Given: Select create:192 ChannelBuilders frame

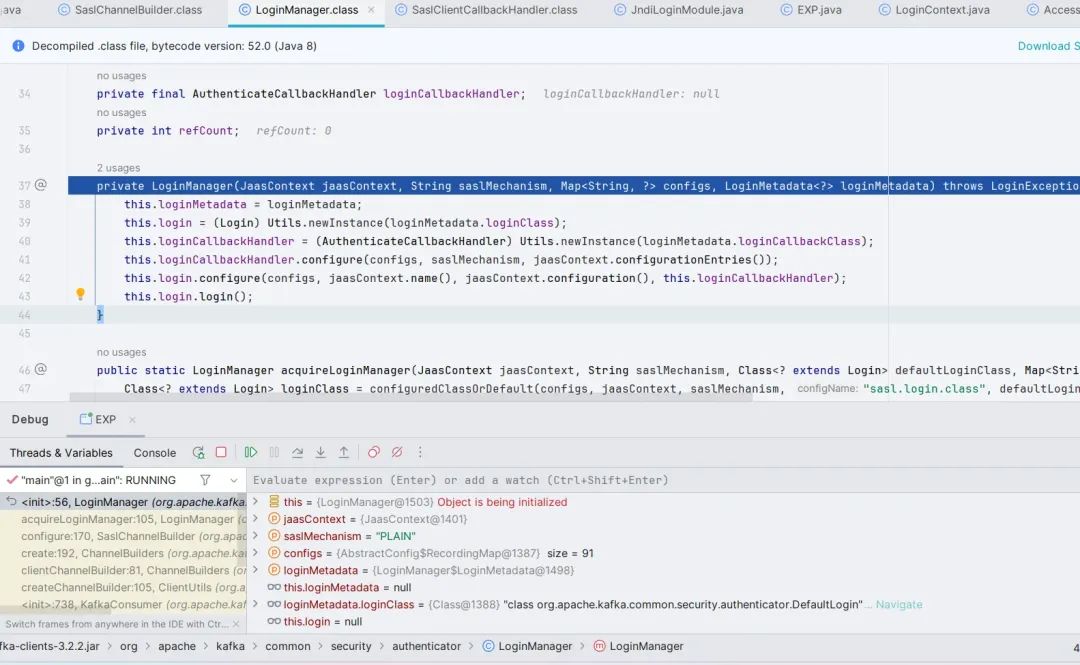Looking at the screenshot, I should click(x=123, y=553).
